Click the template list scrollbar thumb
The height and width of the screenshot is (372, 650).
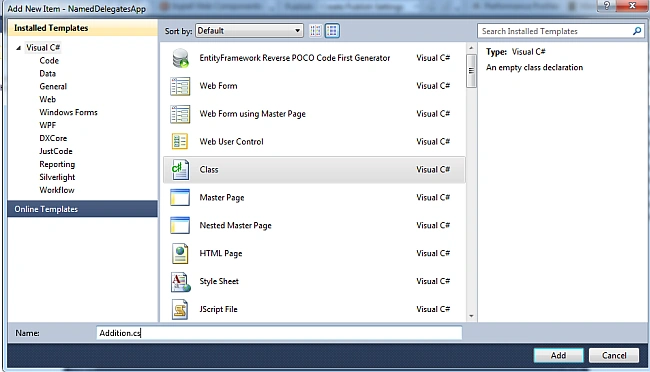coord(471,71)
